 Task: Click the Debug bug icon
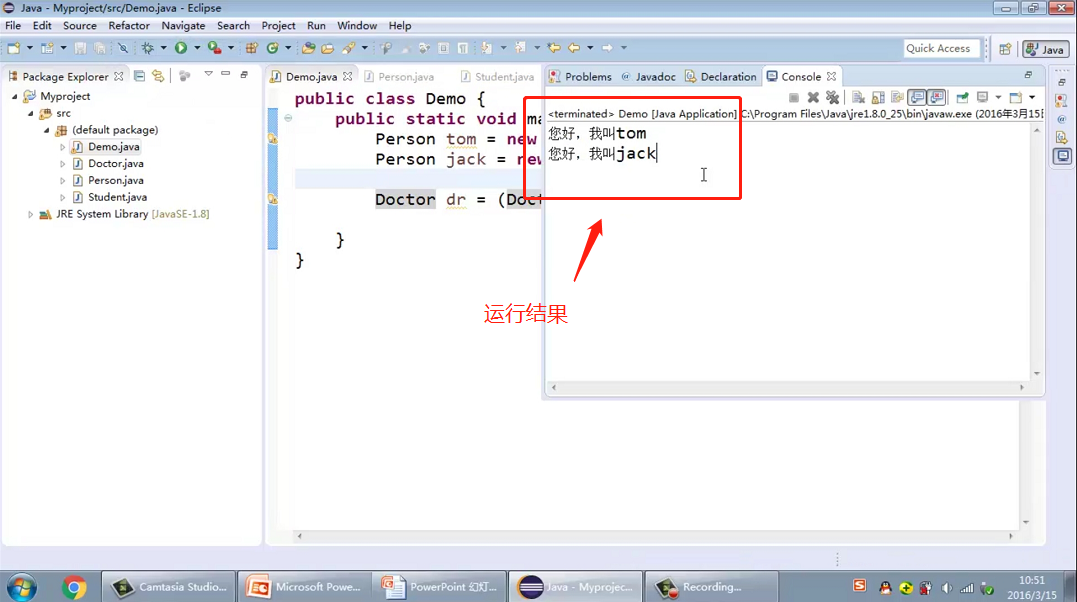point(147,48)
